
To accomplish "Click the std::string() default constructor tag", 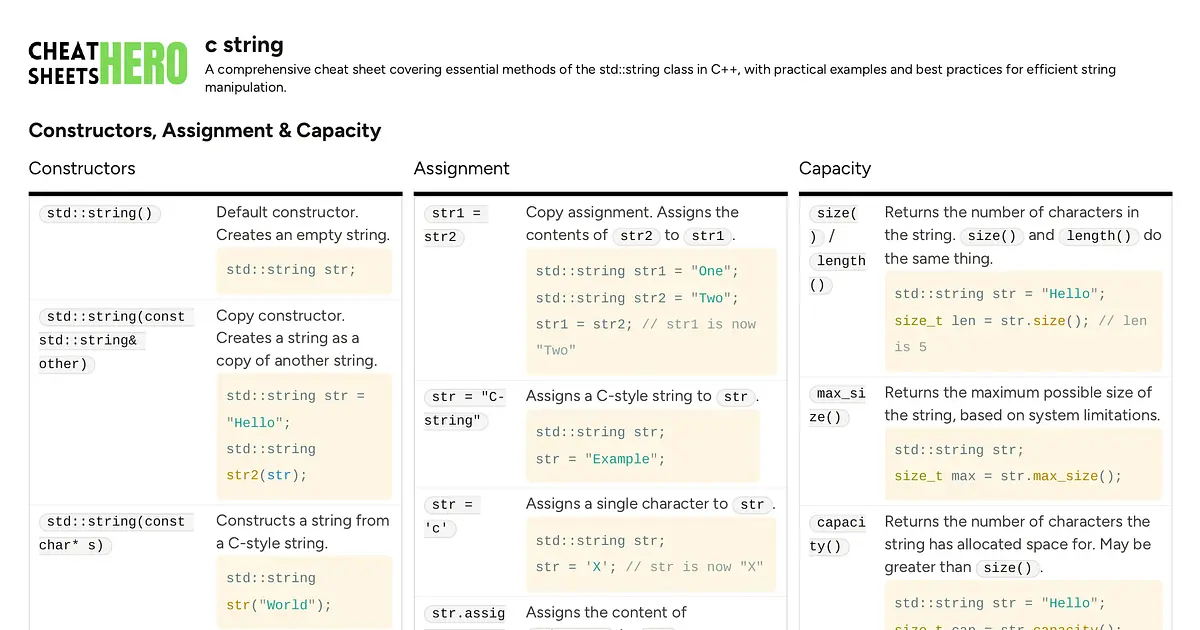I will pyautogui.click(x=99, y=213).
